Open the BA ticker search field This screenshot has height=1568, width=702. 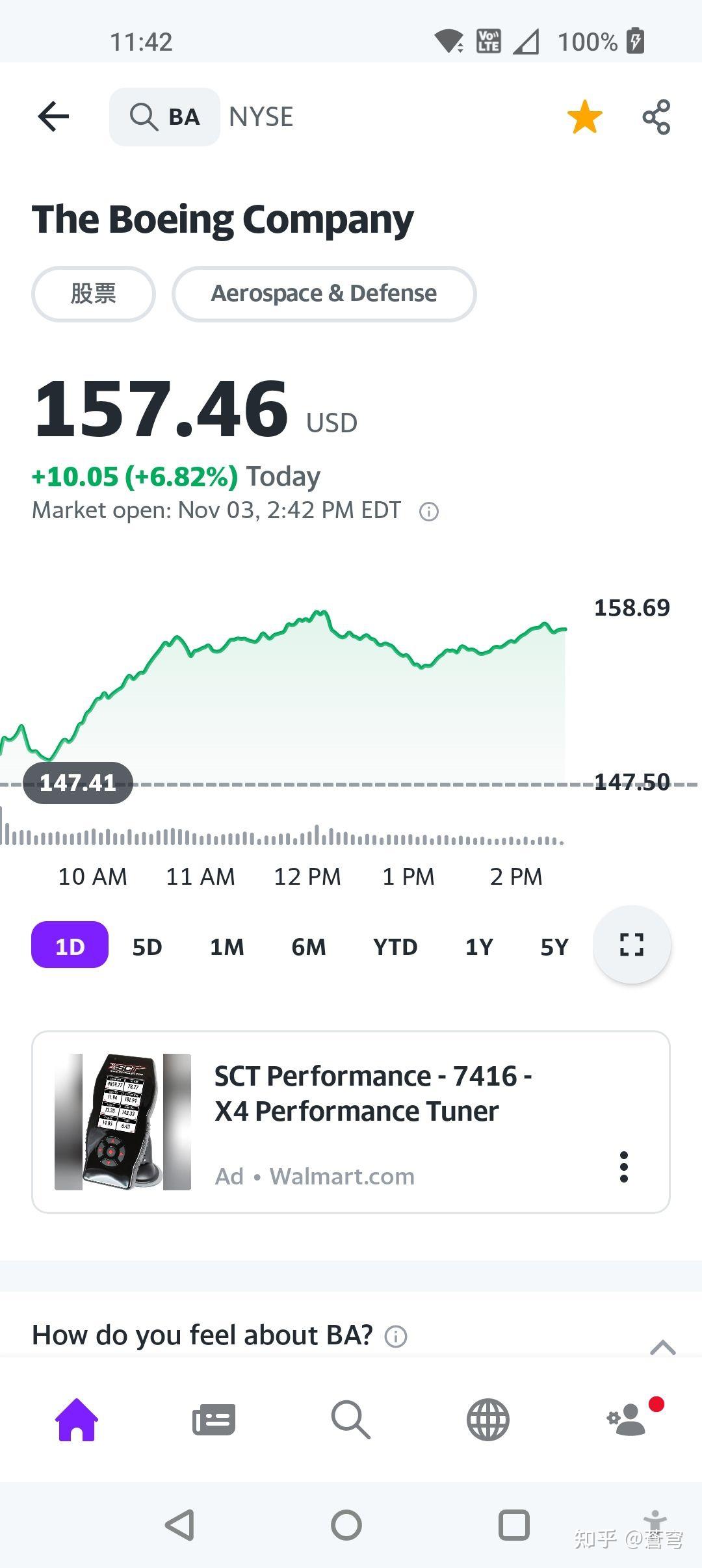[164, 117]
